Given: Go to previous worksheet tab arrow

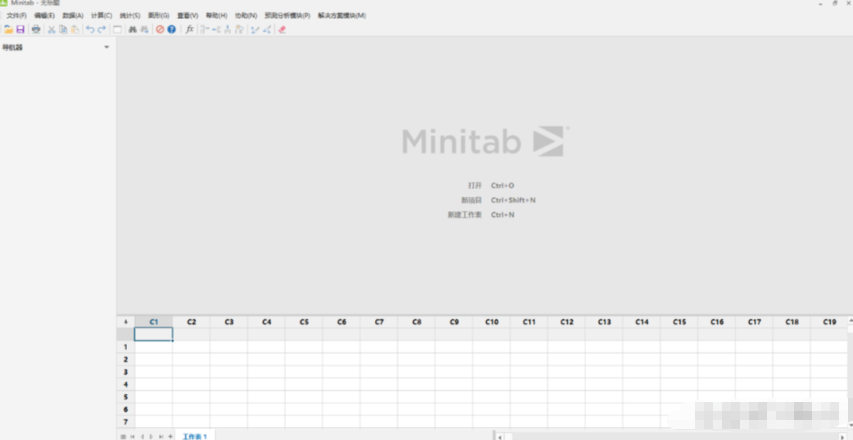Looking at the screenshot, I should tap(142, 436).
